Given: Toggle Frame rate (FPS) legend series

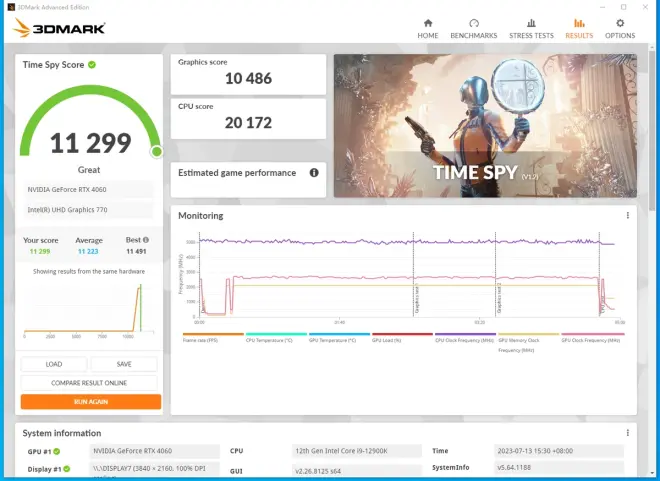Looking at the screenshot, I should (213, 339).
